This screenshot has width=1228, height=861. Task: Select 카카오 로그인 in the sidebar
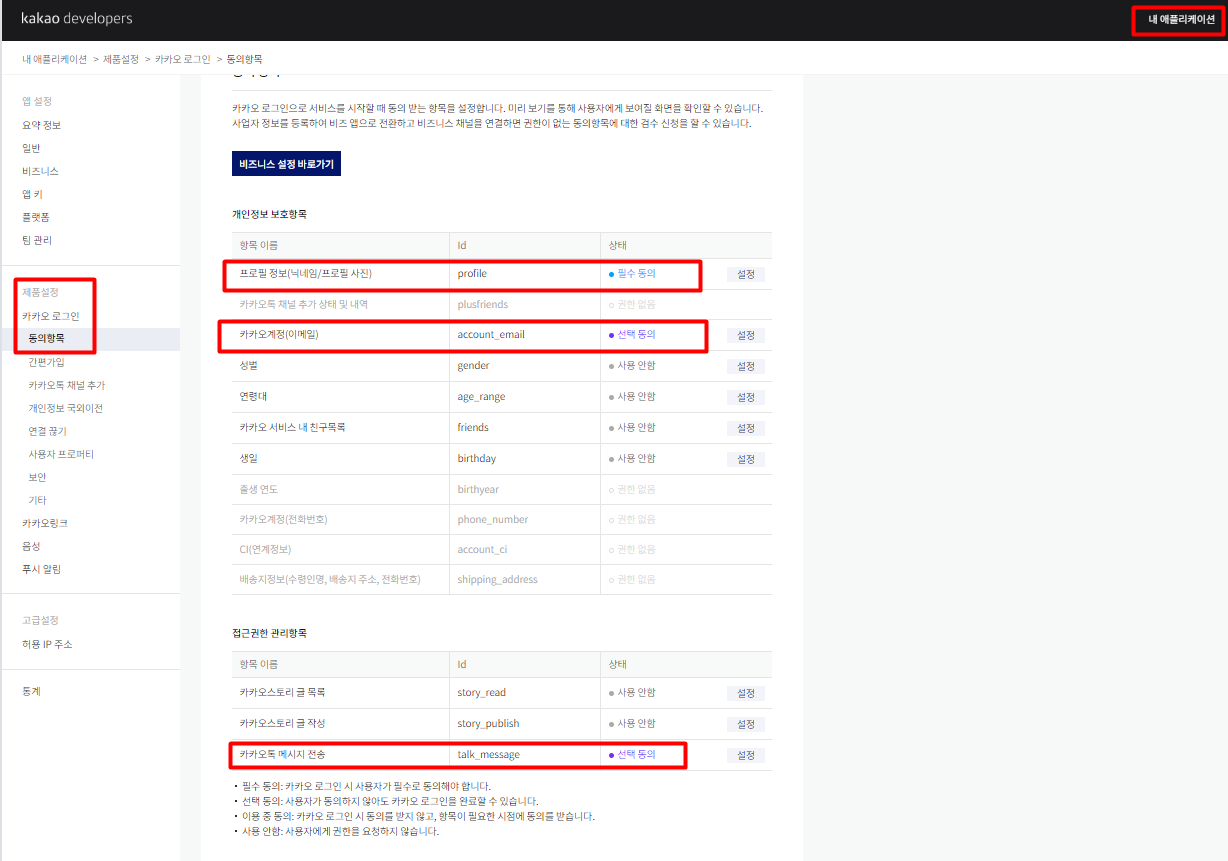click(x=51, y=316)
